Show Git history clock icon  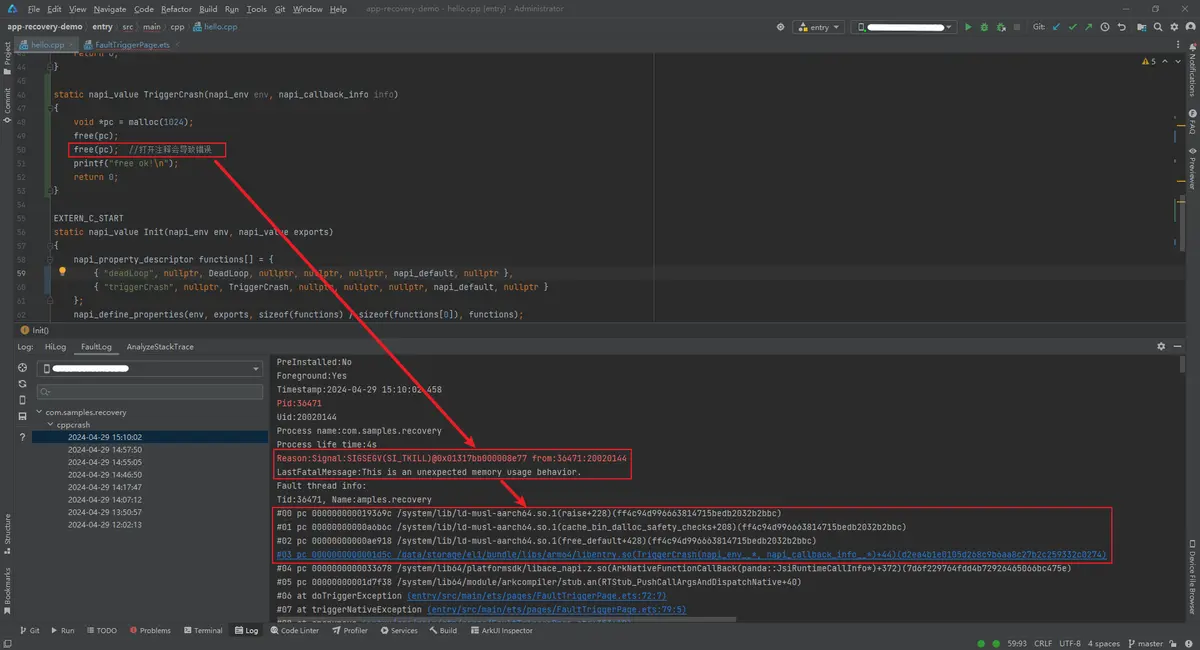(1105, 27)
